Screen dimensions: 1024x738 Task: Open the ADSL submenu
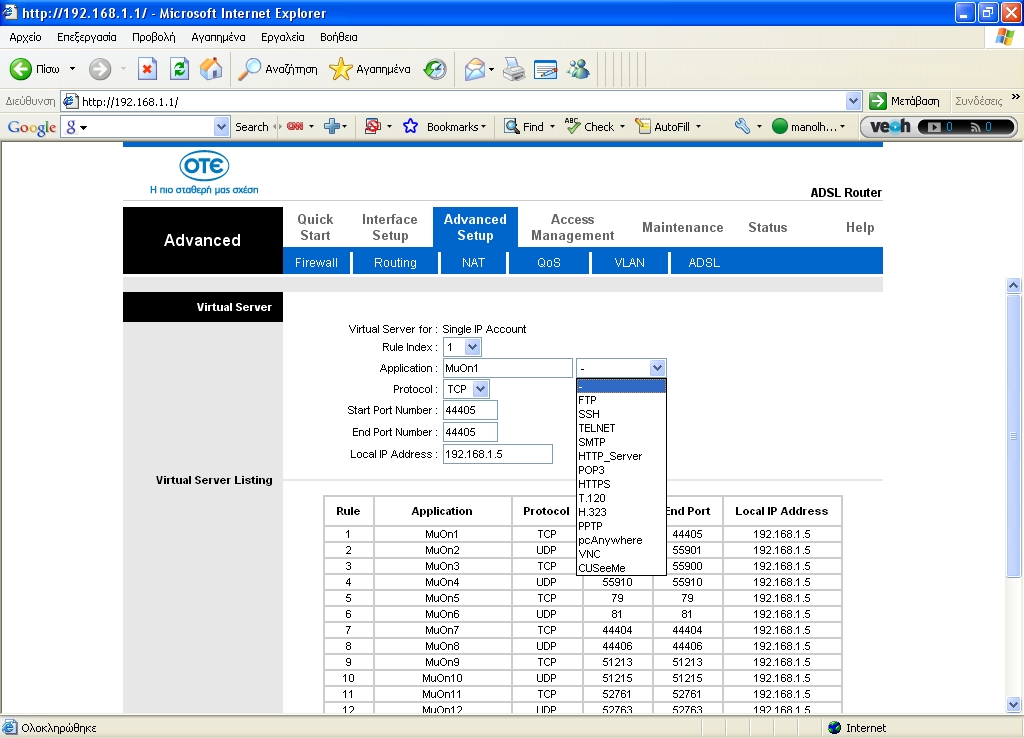point(704,263)
